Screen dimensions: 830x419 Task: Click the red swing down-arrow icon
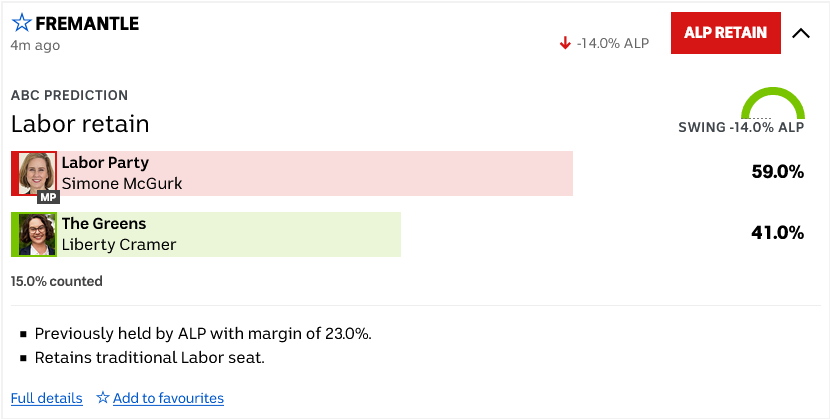click(x=565, y=43)
